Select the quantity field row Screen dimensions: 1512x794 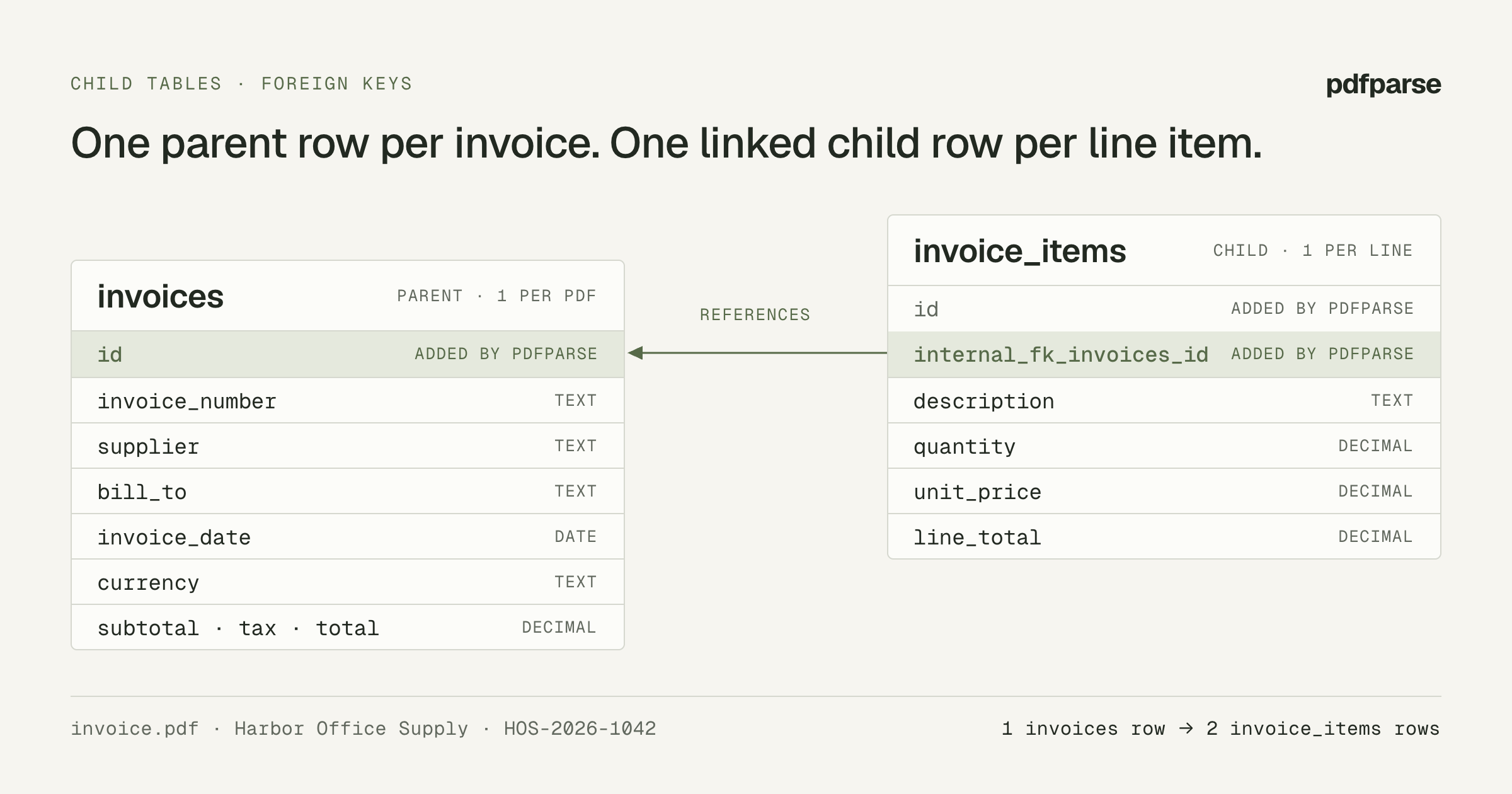coord(1164,446)
